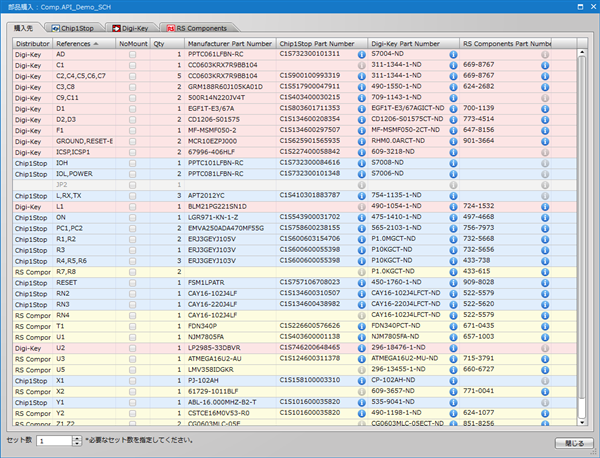
Task: Click Digi-Key info icon for row R7,R8
Action: pos(453,272)
